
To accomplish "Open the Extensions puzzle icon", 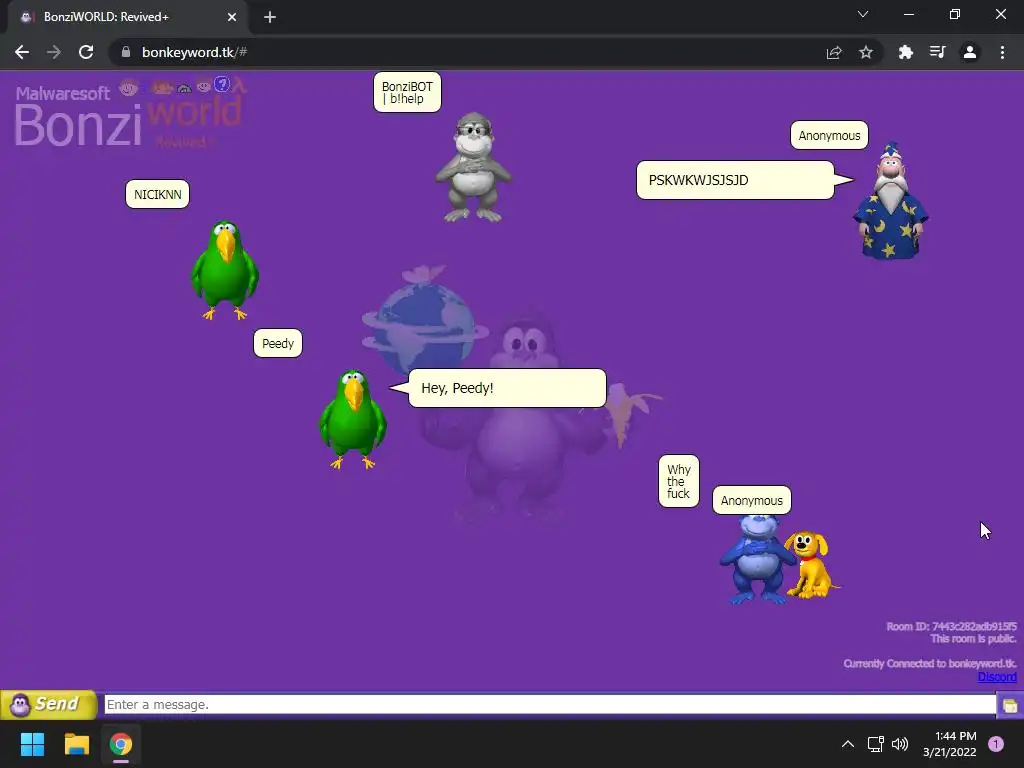I will click(x=906, y=52).
